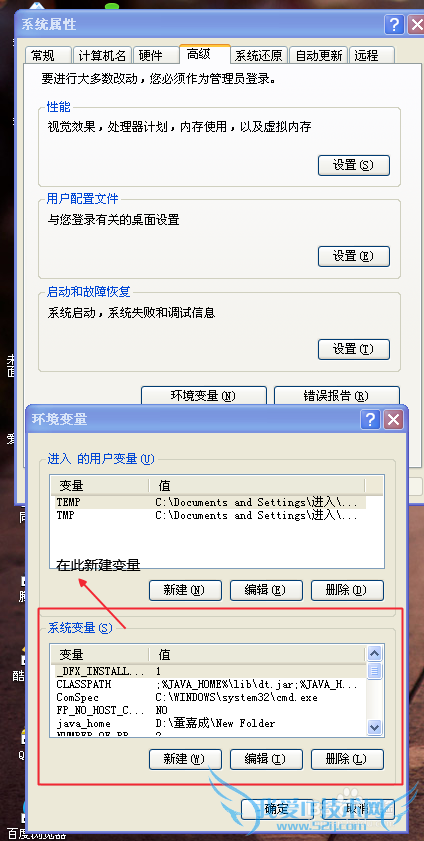Open the 计算机名 tab

(102, 55)
